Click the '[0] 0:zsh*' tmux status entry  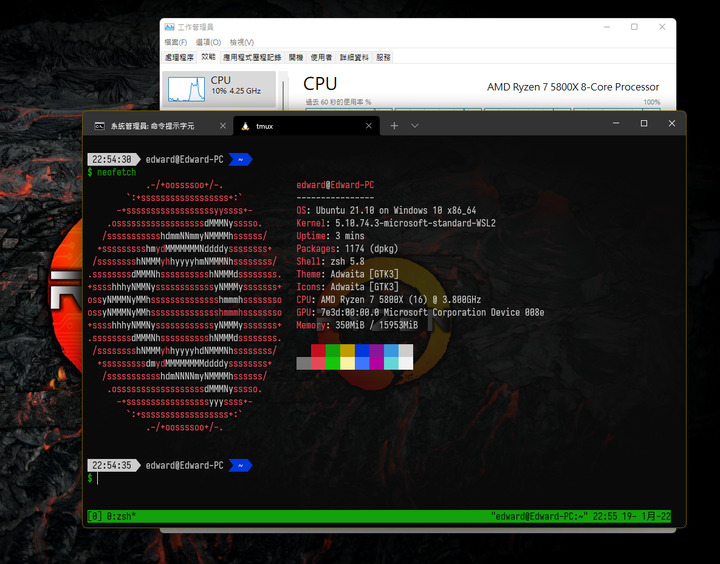112,516
